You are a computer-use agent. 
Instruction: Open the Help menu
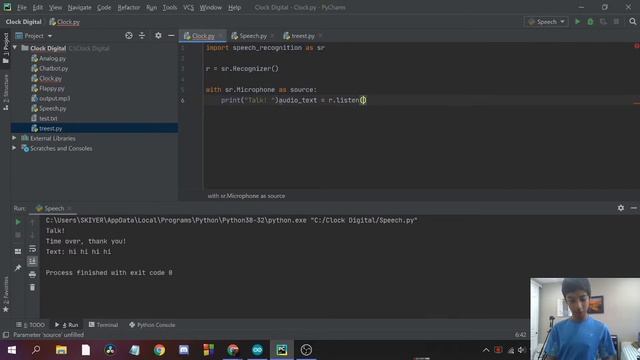[234, 7]
